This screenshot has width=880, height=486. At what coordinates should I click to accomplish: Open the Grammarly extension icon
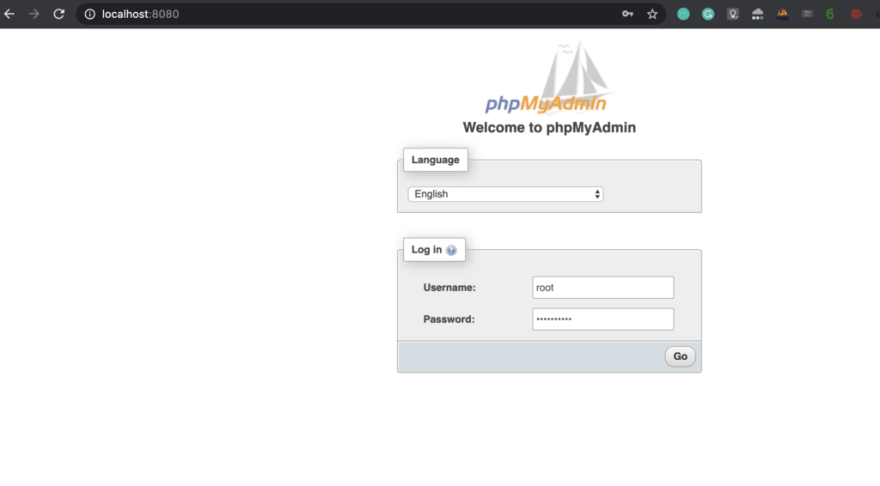point(708,14)
